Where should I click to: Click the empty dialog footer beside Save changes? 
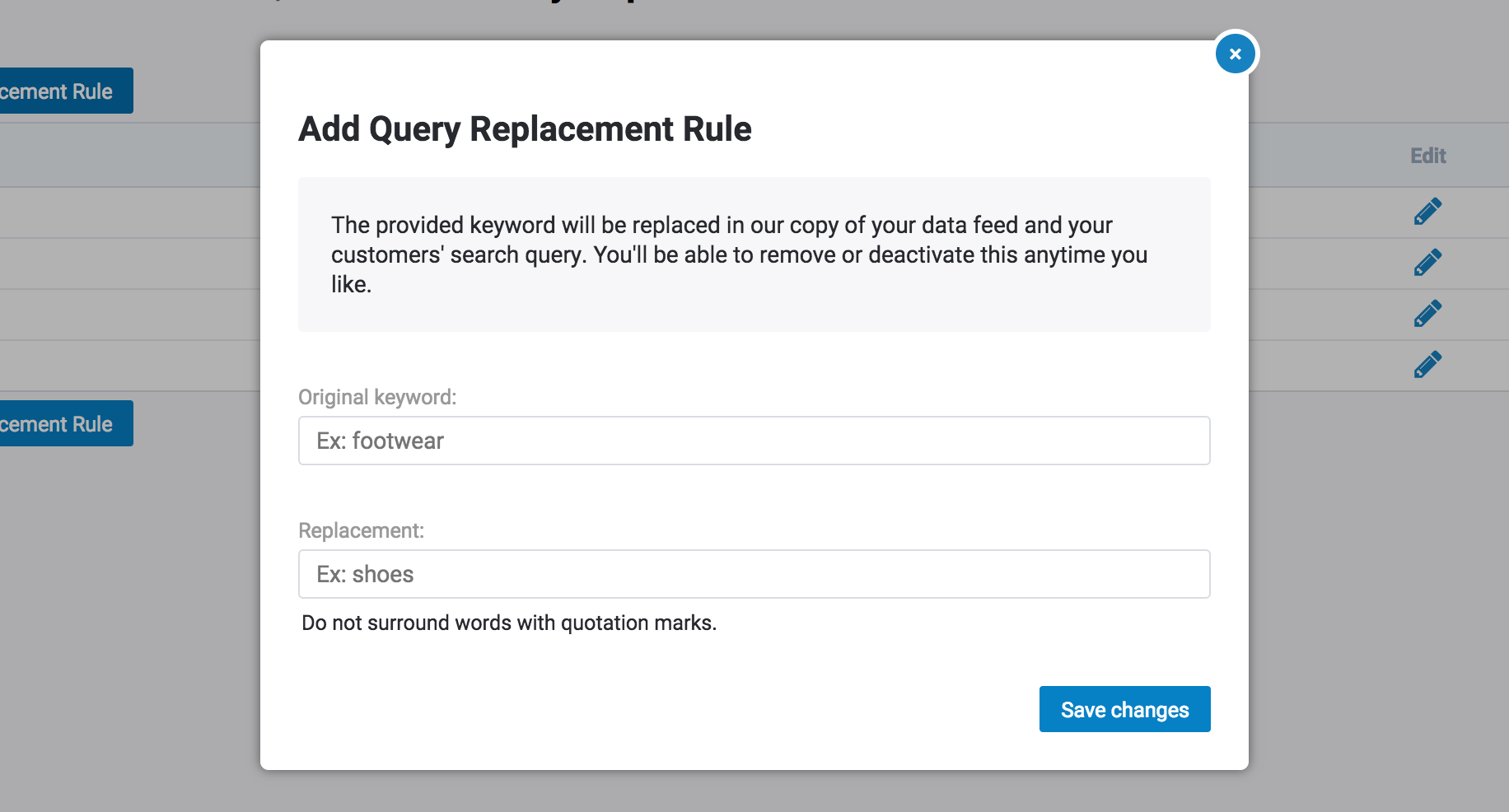659,710
